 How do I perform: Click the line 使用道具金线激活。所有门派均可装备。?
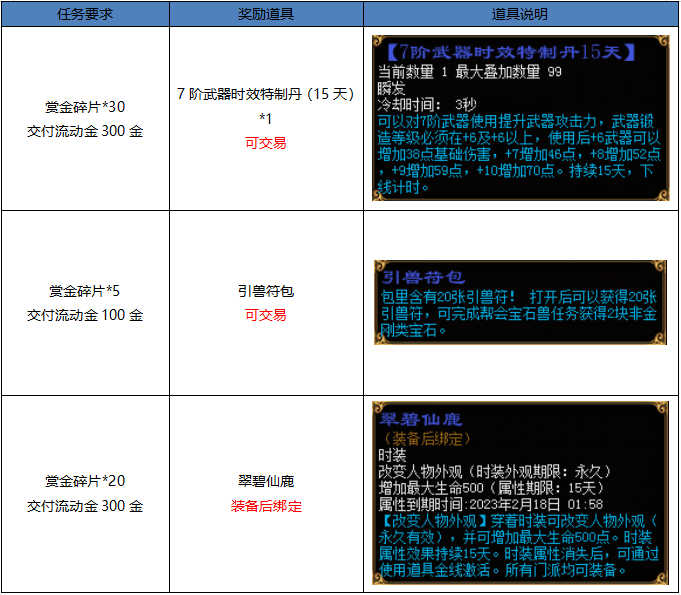coord(502,570)
